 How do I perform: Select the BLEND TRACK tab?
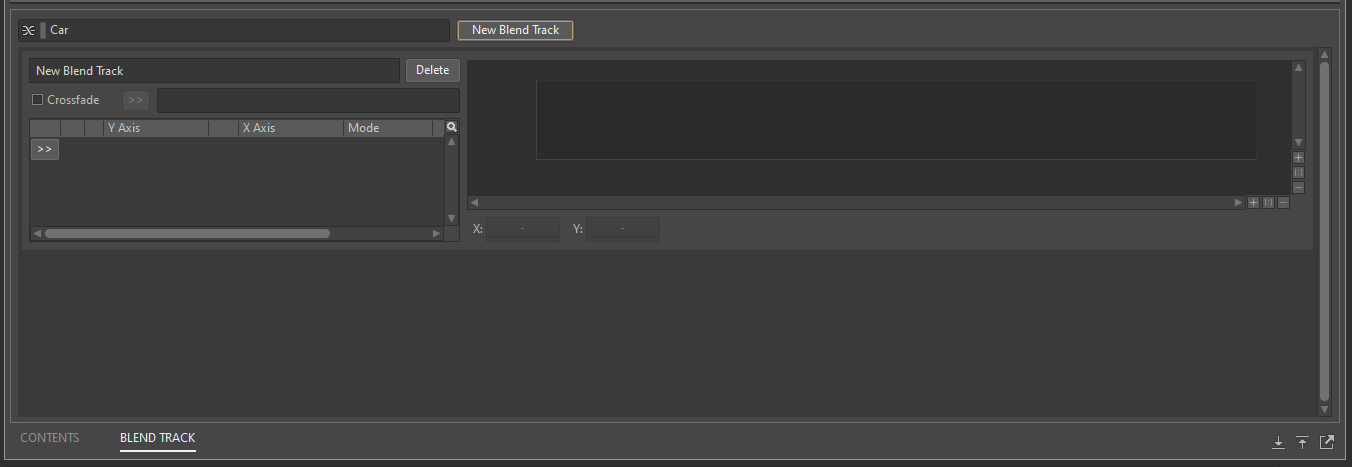point(158,438)
